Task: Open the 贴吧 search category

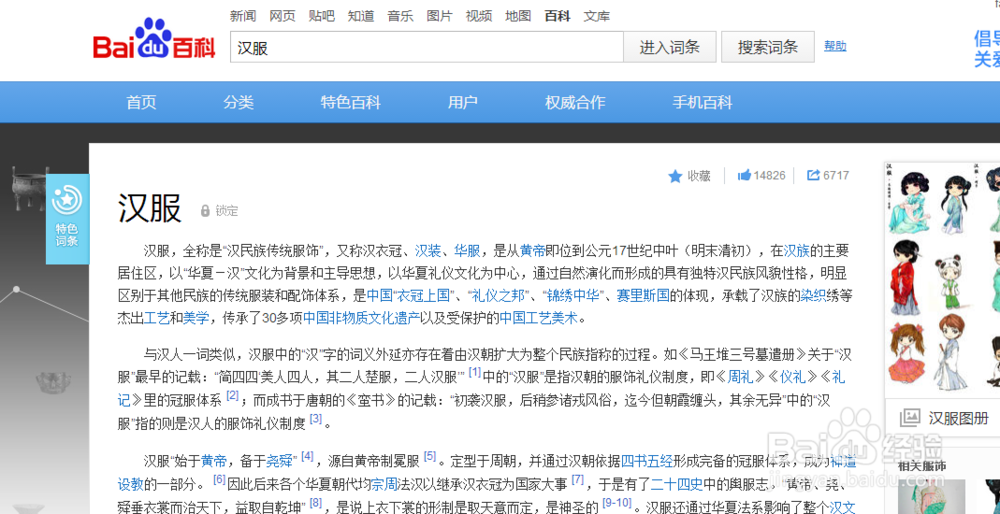Action: (x=321, y=16)
